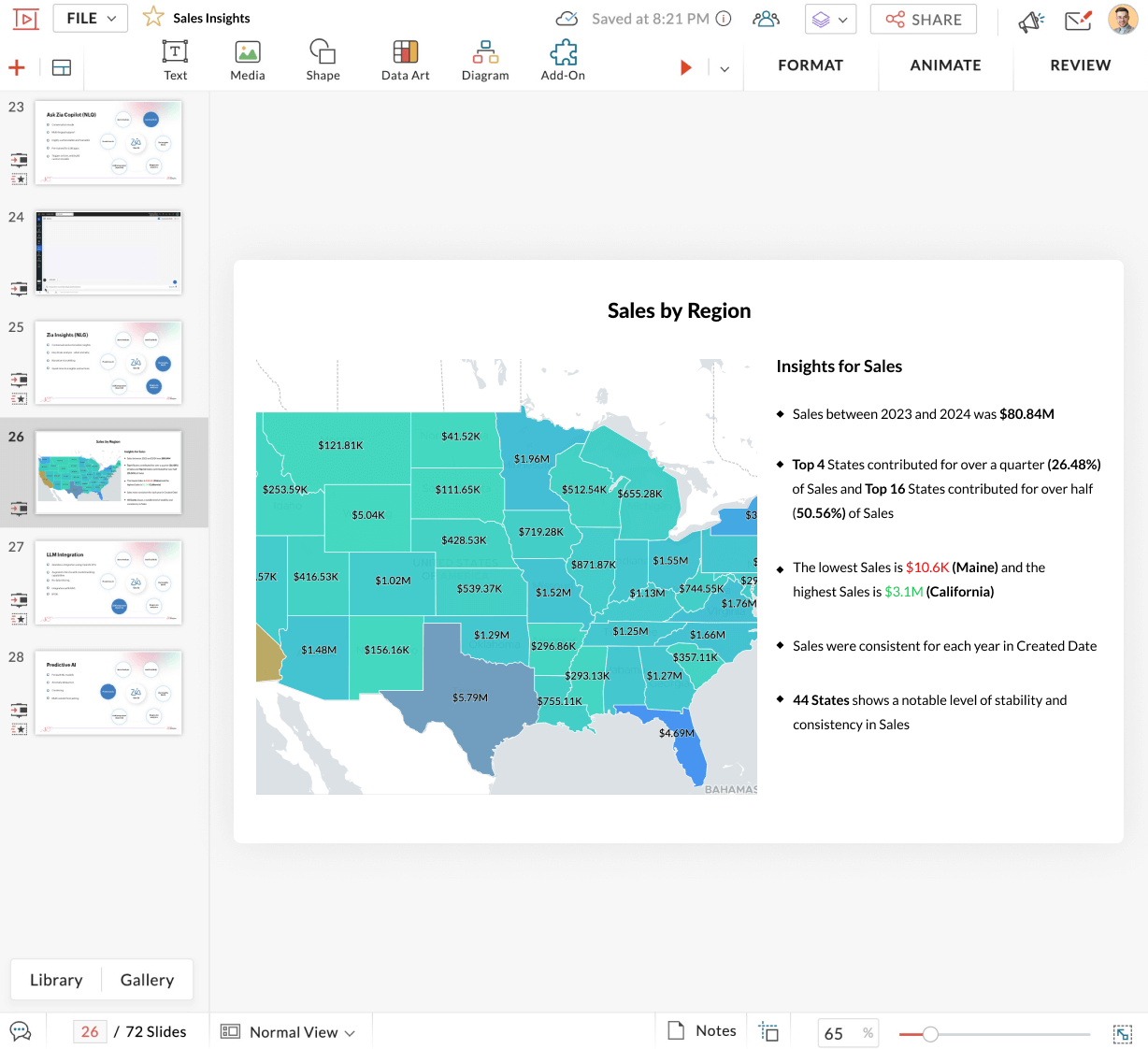Click the zoom slider handle
This screenshot has height=1049, width=1148.
coord(930,1034)
